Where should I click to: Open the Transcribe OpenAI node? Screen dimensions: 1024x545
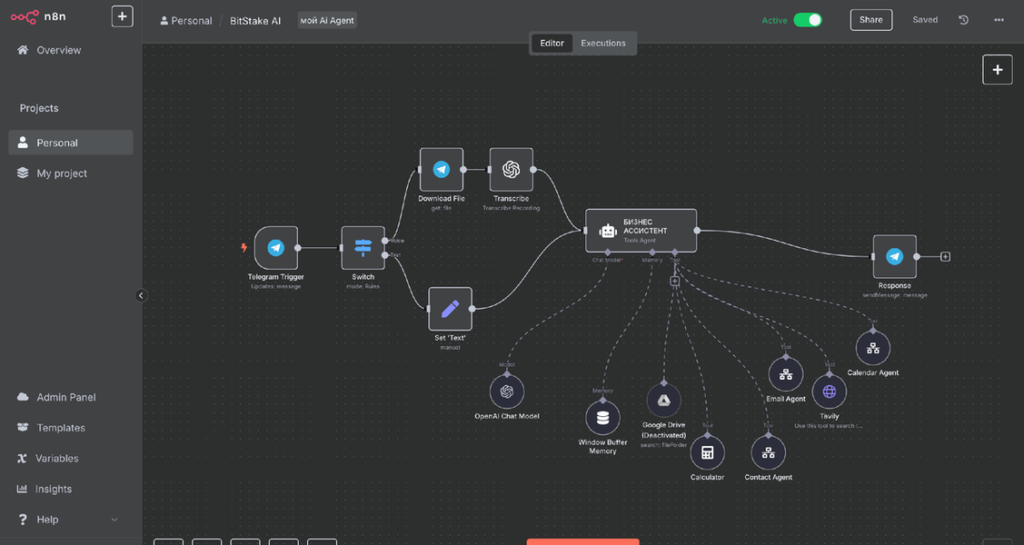click(511, 170)
